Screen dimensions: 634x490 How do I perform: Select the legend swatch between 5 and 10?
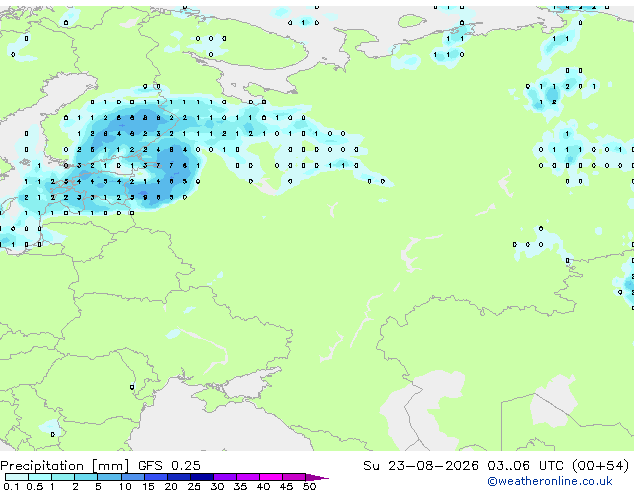click(109, 477)
